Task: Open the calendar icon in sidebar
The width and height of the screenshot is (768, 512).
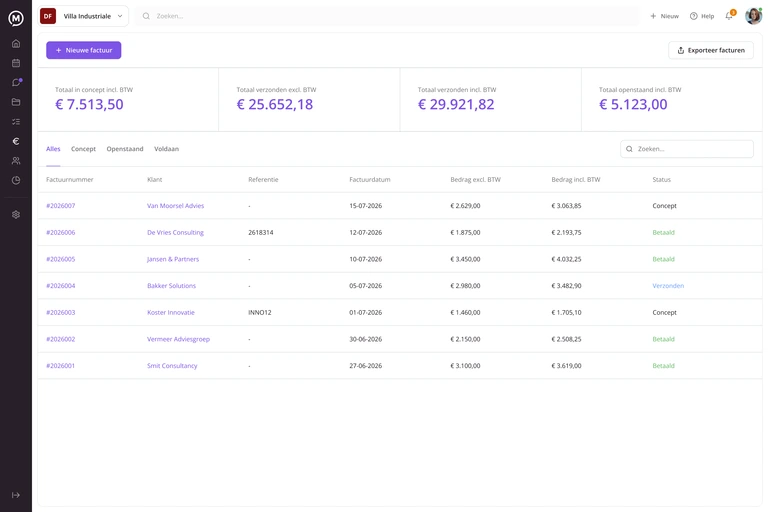Action: [x=16, y=63]
